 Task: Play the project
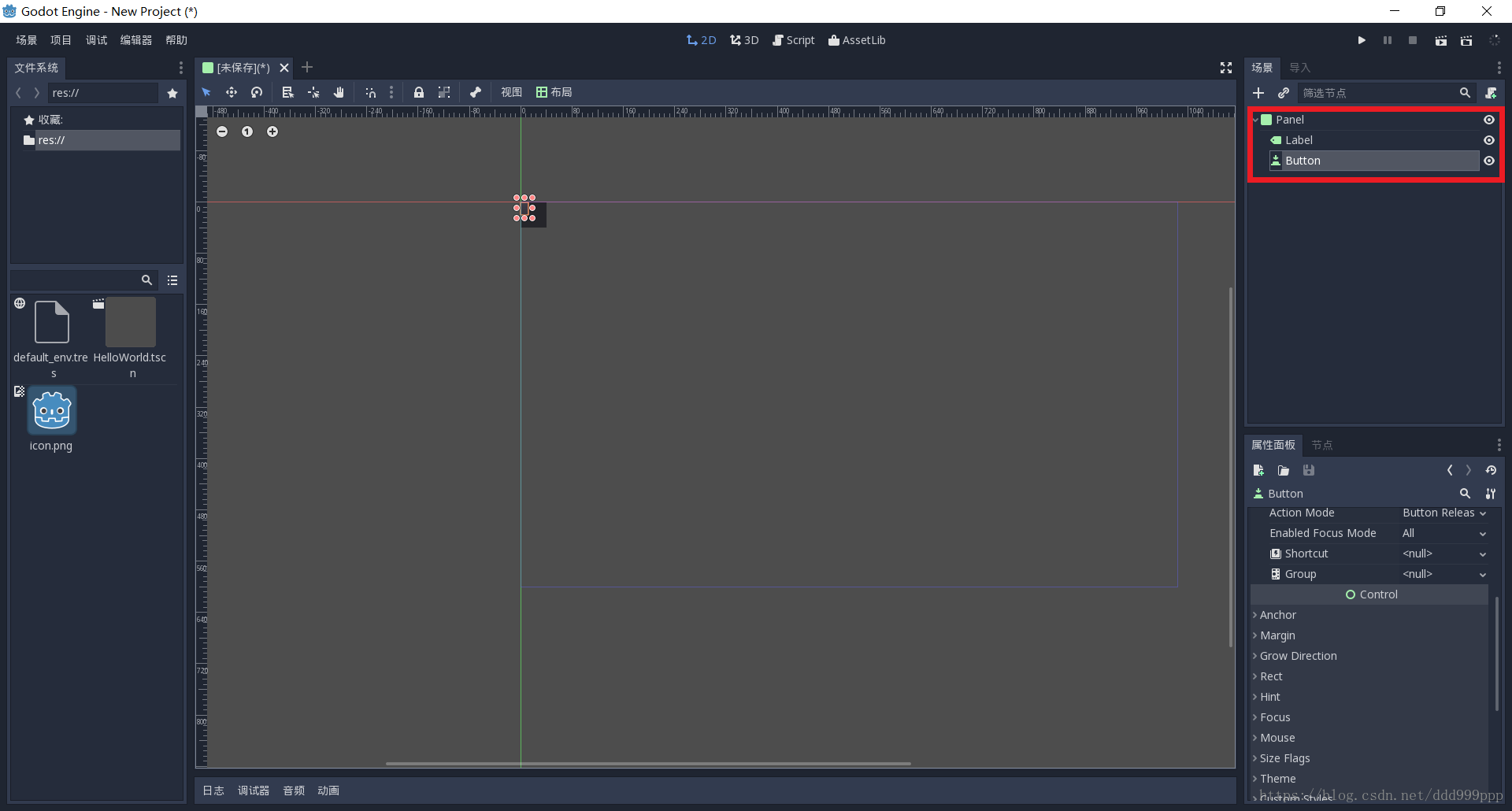pyautogui.click(x=1362, y=40)
